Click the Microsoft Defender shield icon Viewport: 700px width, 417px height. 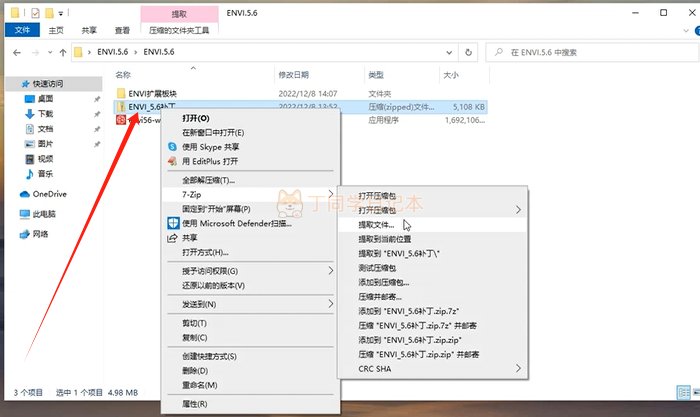pyautogui.click(x=172, y=223)
